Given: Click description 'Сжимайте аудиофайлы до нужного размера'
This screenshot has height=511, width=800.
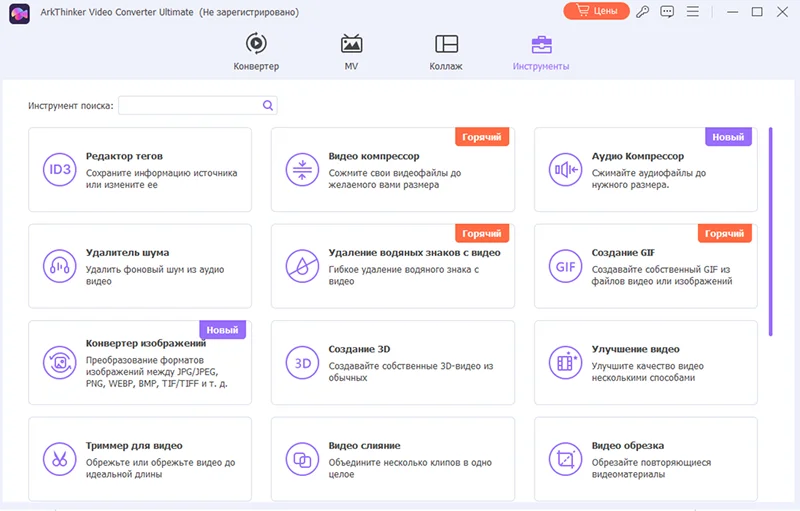Looking at the screenshot, I should (x=648, y=178).
